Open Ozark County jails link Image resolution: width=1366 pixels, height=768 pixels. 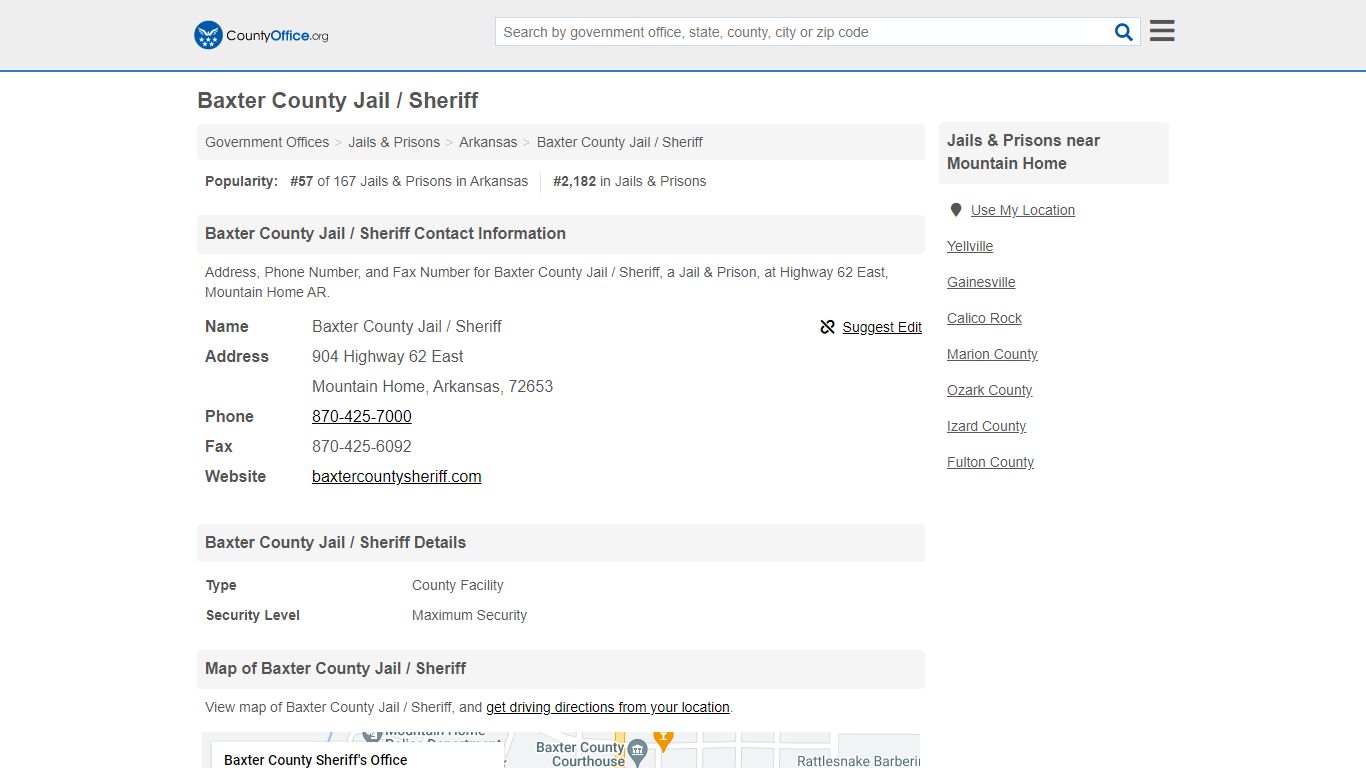pos(989,390)
